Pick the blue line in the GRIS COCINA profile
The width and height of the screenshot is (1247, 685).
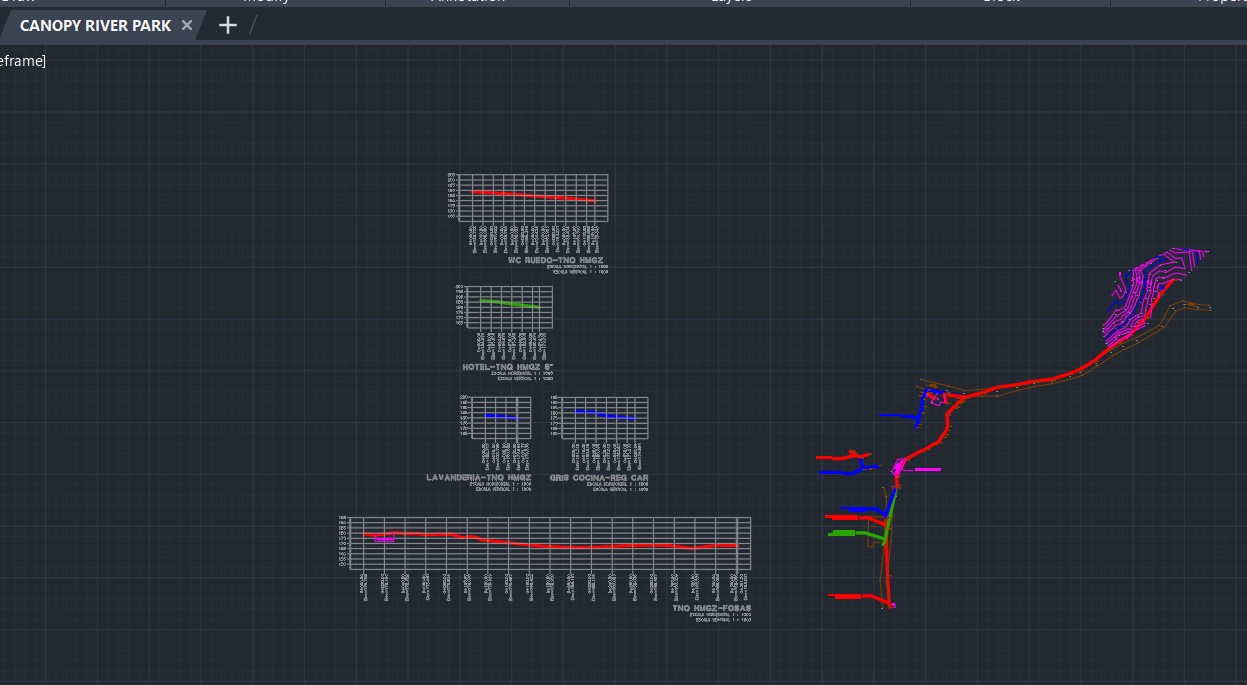click(604, 414)
